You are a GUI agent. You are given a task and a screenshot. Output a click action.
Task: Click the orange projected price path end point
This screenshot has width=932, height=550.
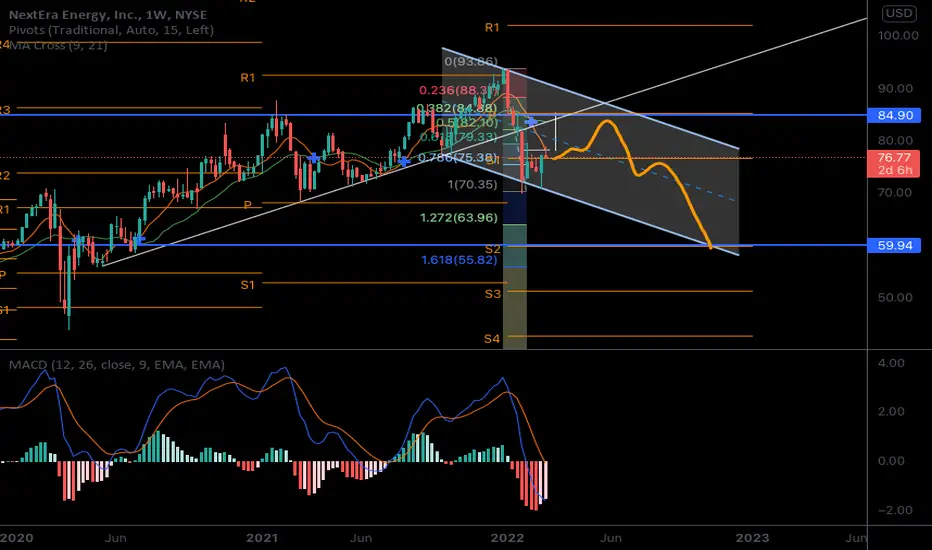click(x=710, y=246)
